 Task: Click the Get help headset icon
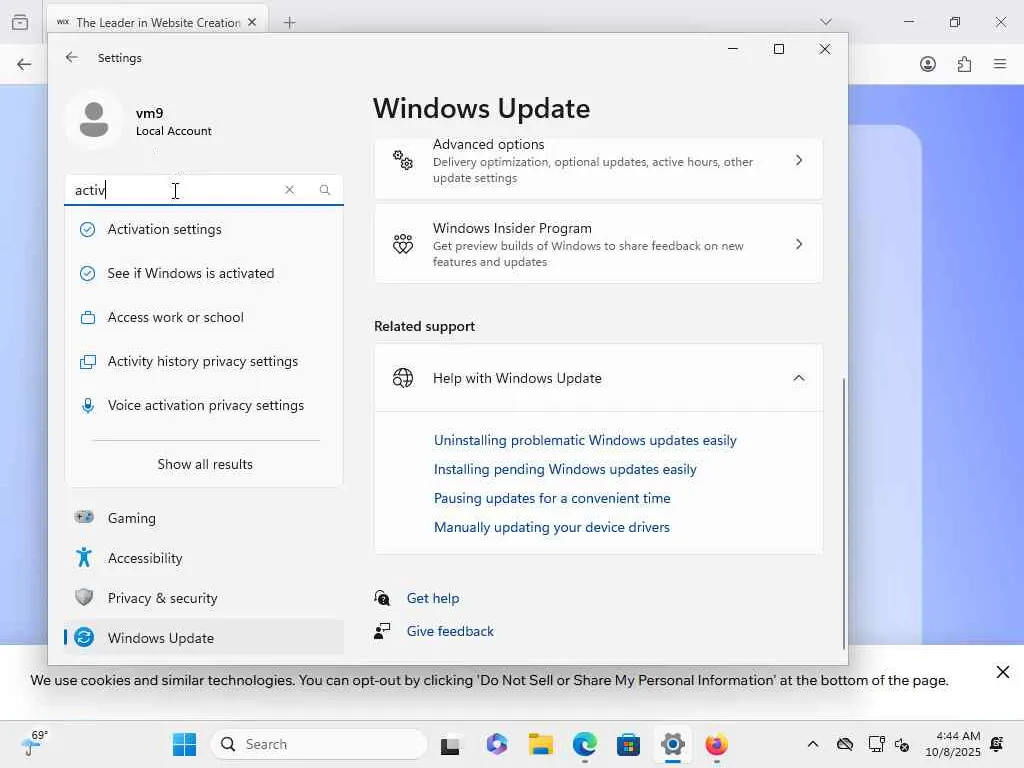click(x=382, y=598)
